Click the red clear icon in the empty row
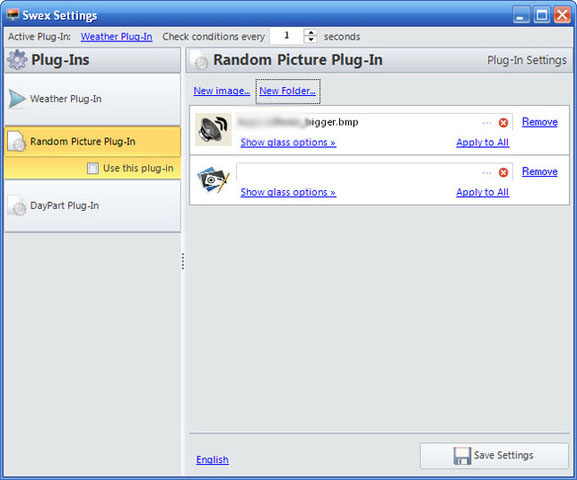 click(x=503, y=172)
